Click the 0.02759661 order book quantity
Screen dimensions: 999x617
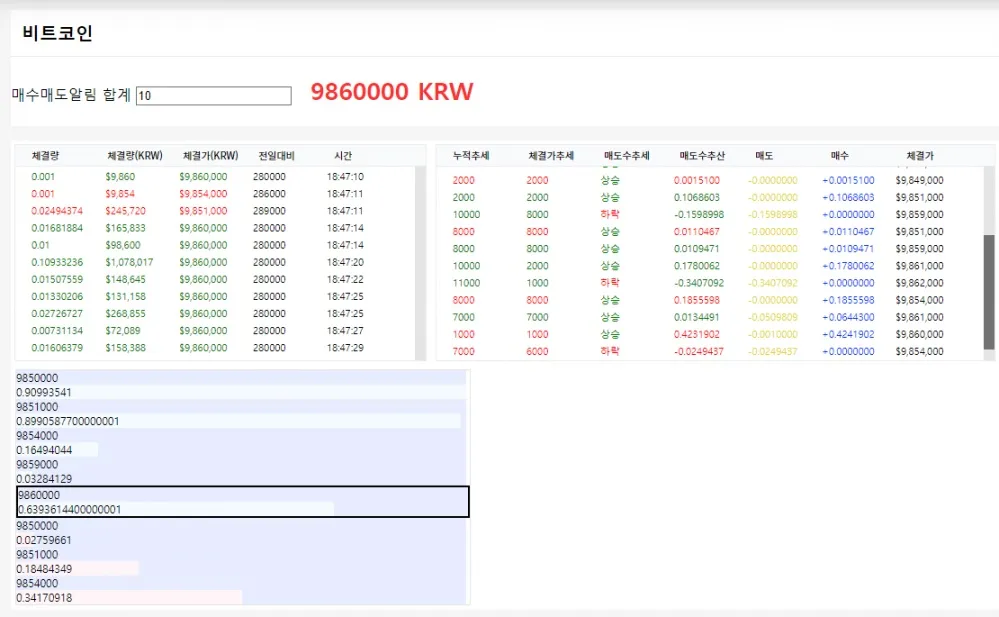coord(44,541)
